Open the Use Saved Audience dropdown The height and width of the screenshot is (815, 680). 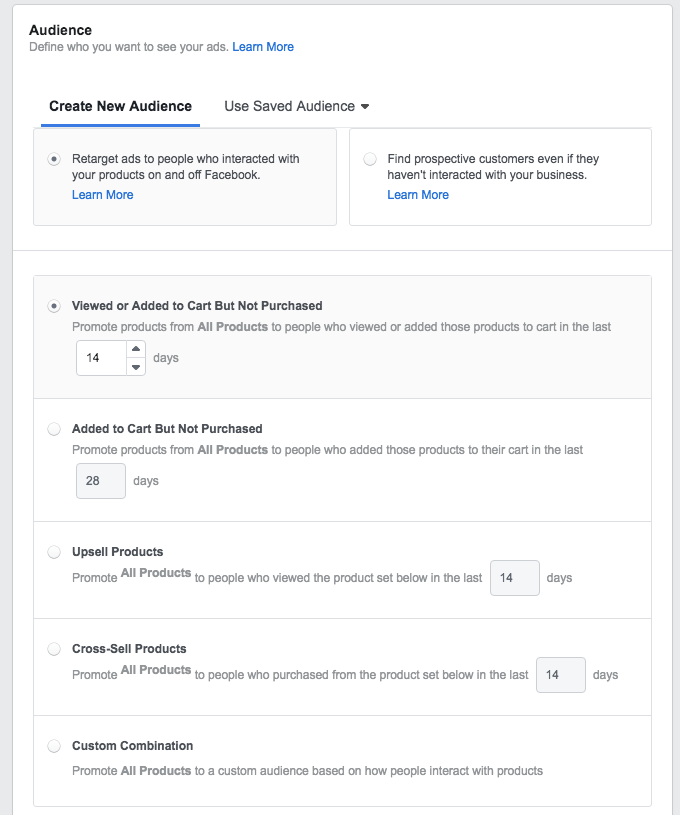coord(296,106)
